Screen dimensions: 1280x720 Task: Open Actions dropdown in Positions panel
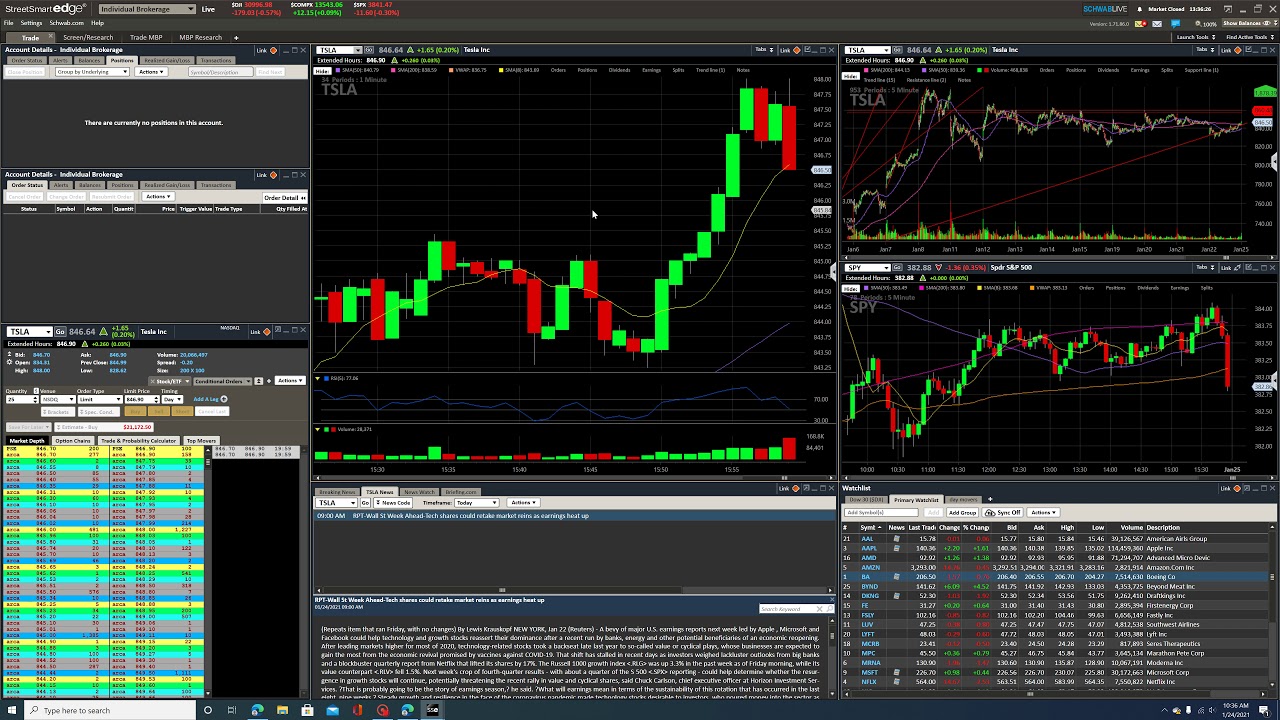tap(151, 72)
